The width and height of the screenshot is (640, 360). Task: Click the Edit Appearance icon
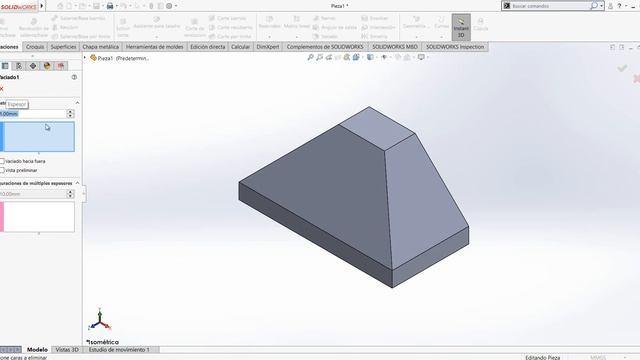398,58
